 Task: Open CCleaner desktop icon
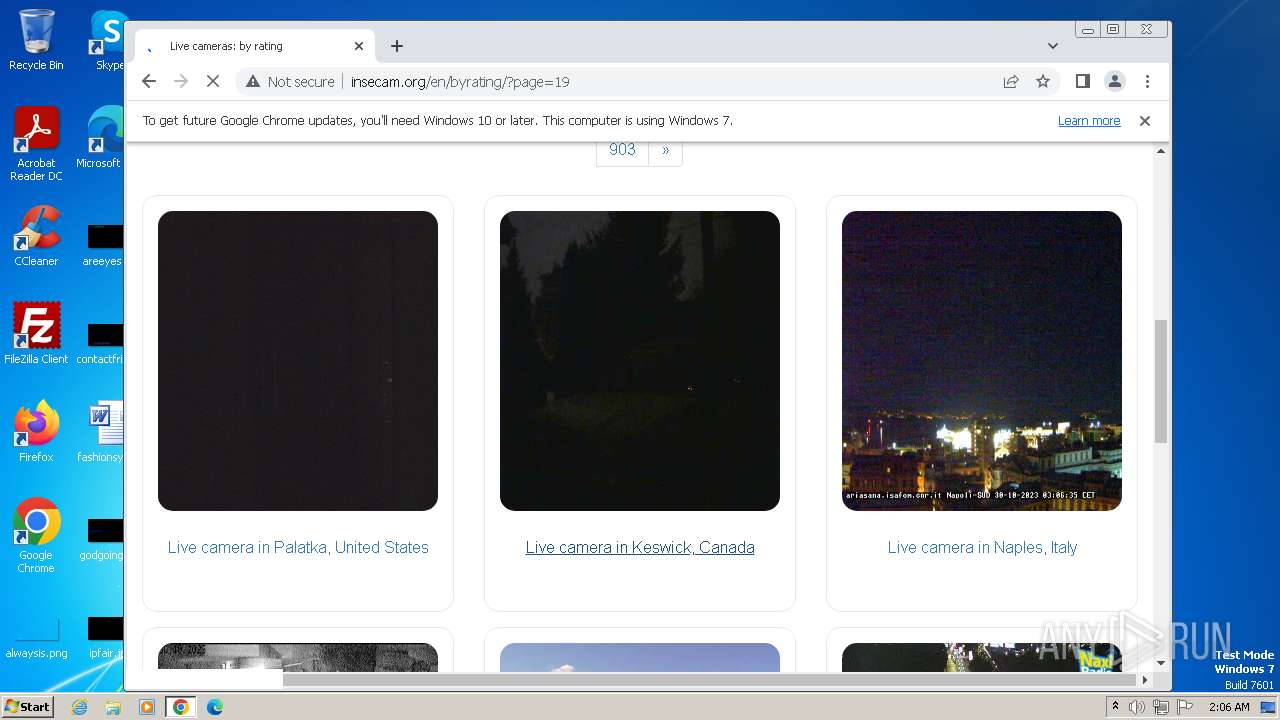pyautogui.click(x=36, y=236)
